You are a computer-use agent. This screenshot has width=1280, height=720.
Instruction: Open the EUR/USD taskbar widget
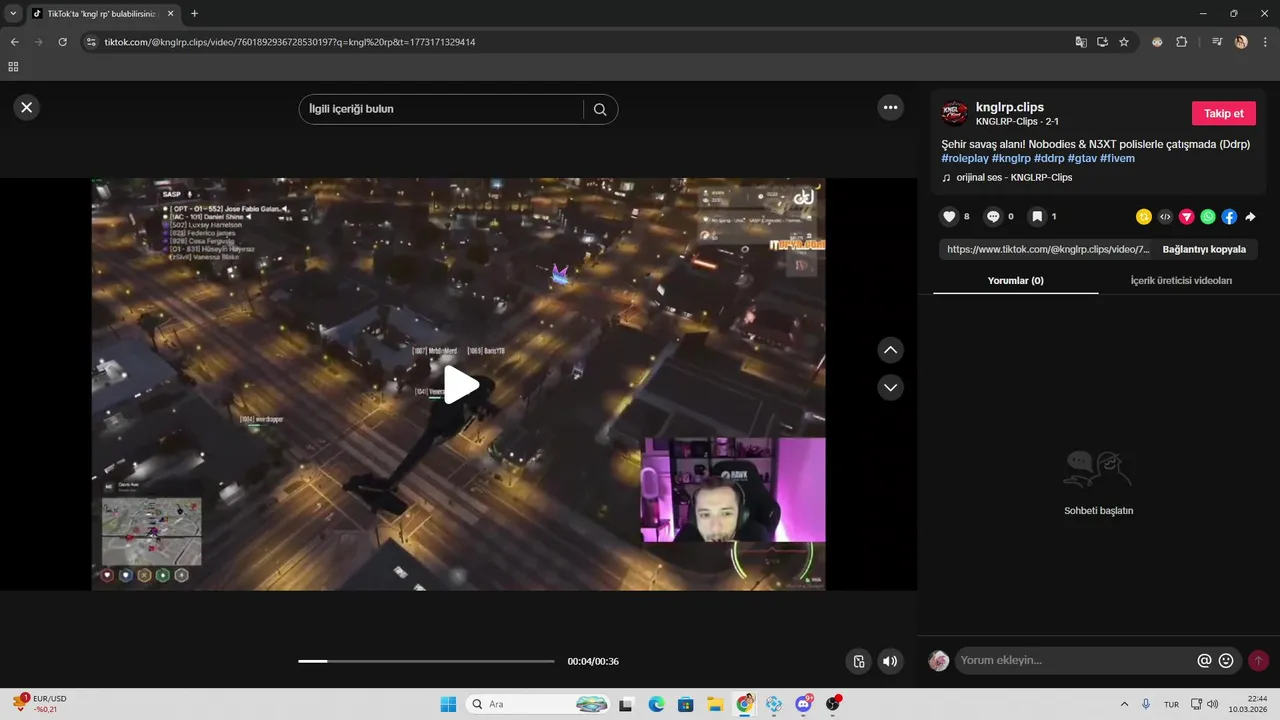tap(40, 704)
